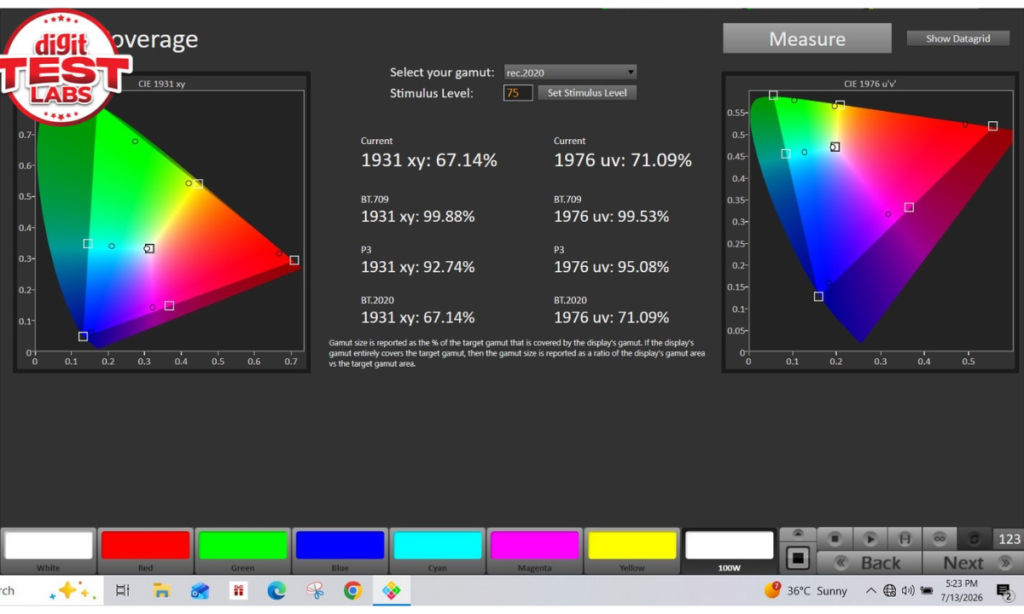The image size is (1024, 614).
Task: Open File Explorer from taskbar
Action: [x=161, y=590]
